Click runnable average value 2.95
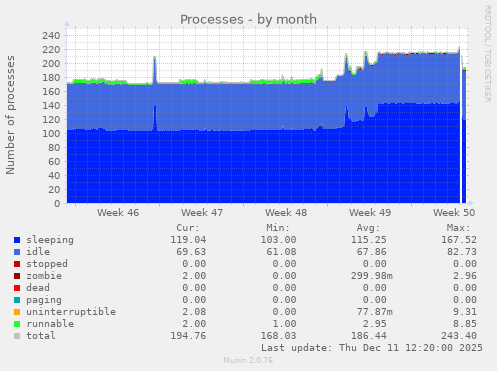497x371 pixels. [x=375, y=324]
